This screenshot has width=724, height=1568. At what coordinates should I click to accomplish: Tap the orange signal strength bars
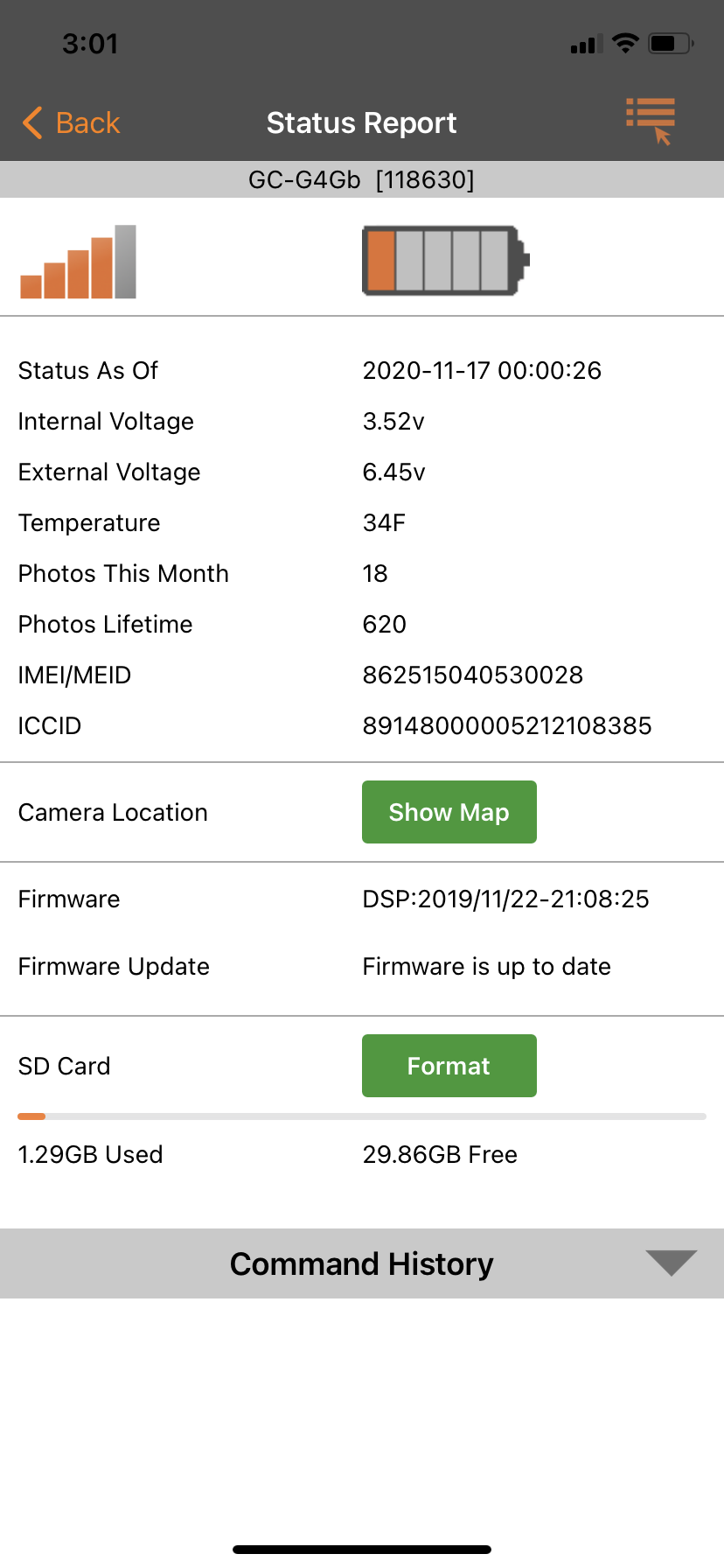coord(79,262)
